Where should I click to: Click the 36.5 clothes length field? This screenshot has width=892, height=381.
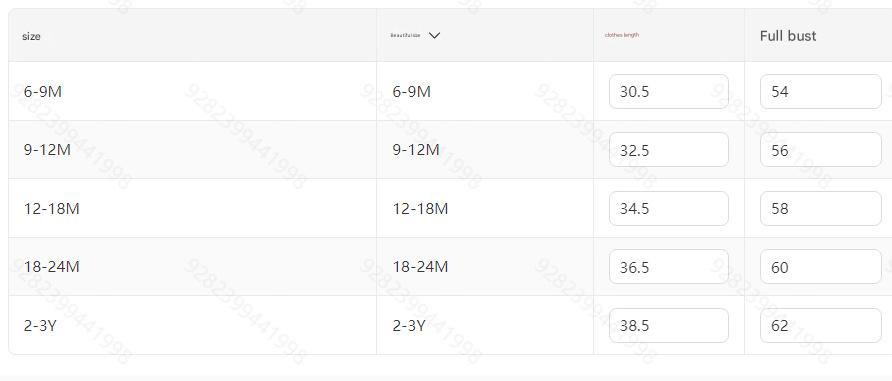click(668, 267)
